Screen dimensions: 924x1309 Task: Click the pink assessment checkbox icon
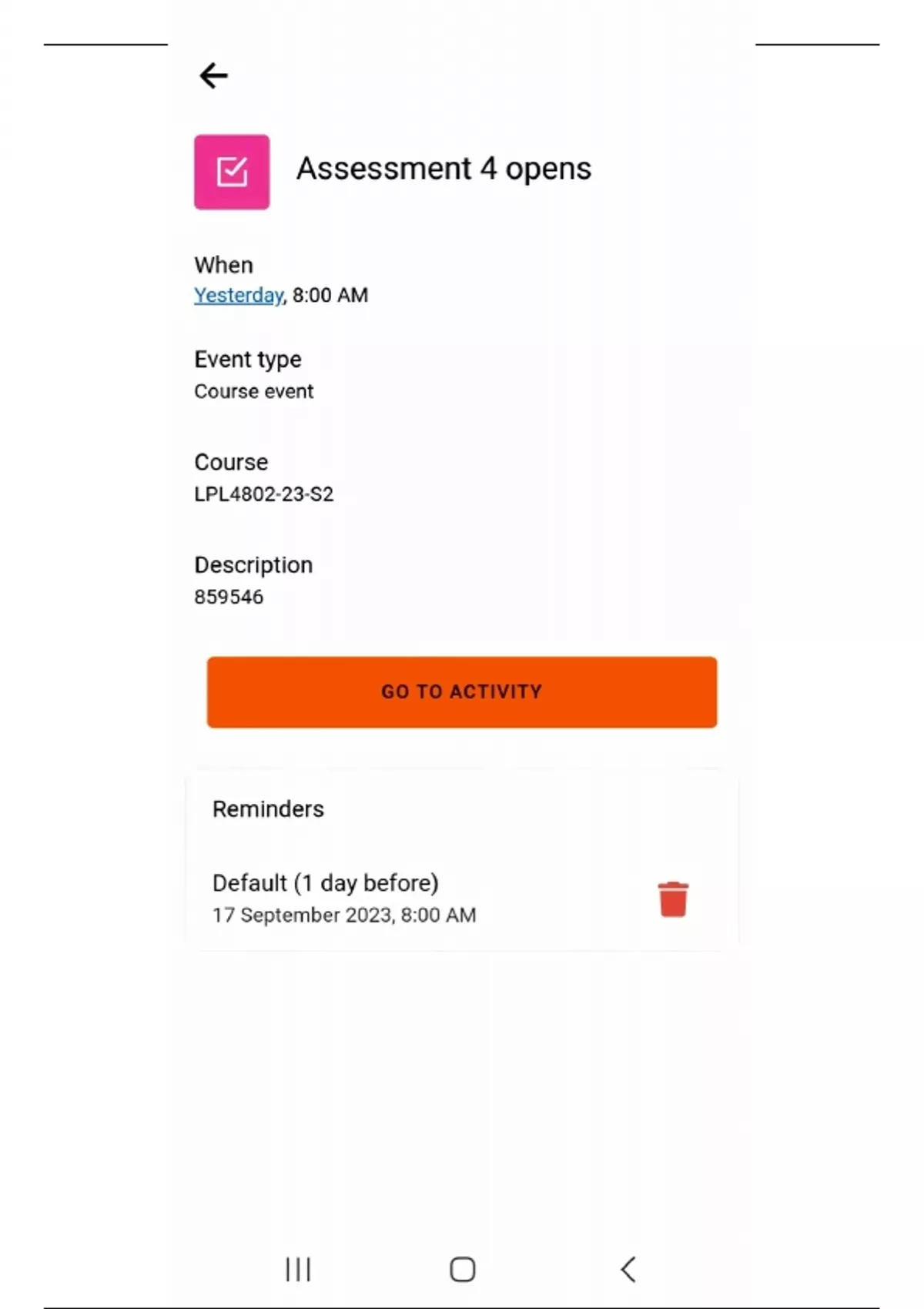232,172
